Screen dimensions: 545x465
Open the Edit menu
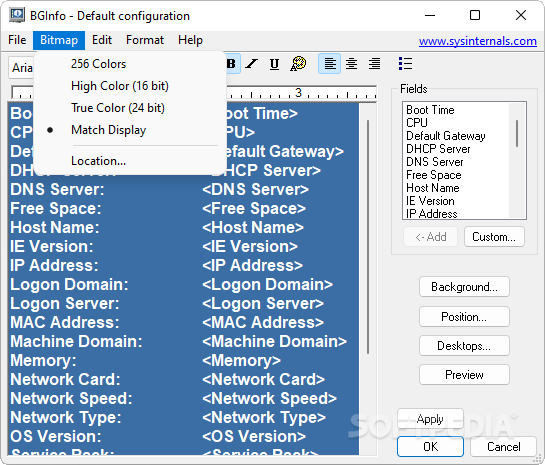[102, 40]
